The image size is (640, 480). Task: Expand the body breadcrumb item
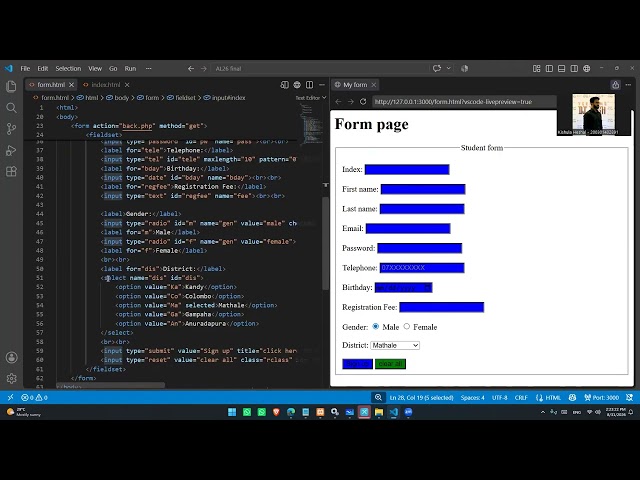tap(118, 98)
